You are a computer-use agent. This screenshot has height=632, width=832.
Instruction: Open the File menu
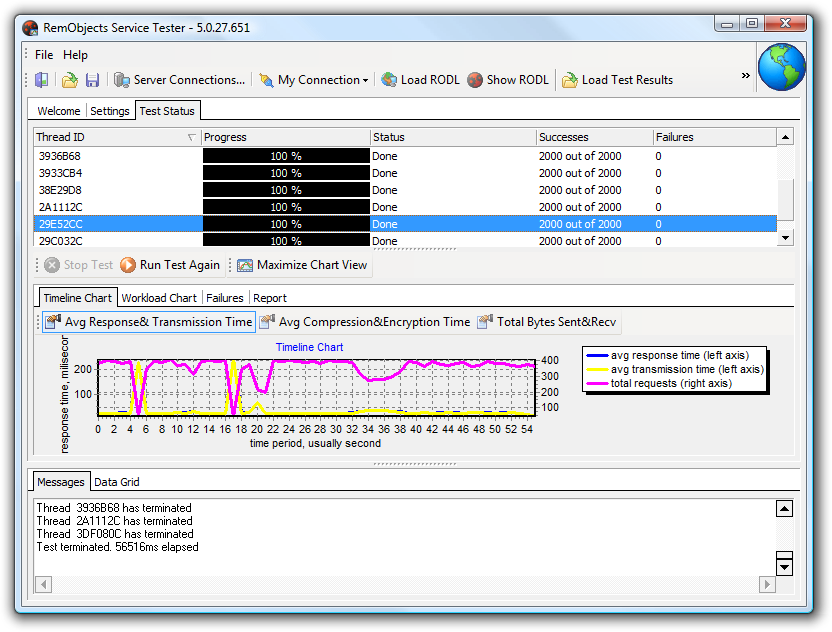click(x=44, y=55)
